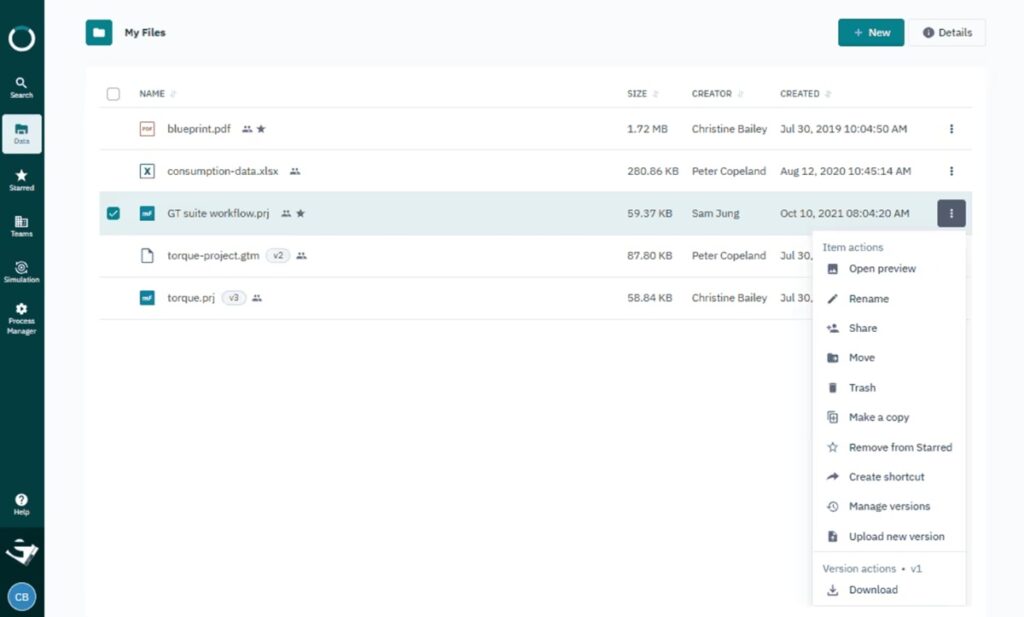Click shared-people icon beside torque-project.gtm
This screenshot has height=617, width=1024.
pyautogui.click(x=301, y=255)
